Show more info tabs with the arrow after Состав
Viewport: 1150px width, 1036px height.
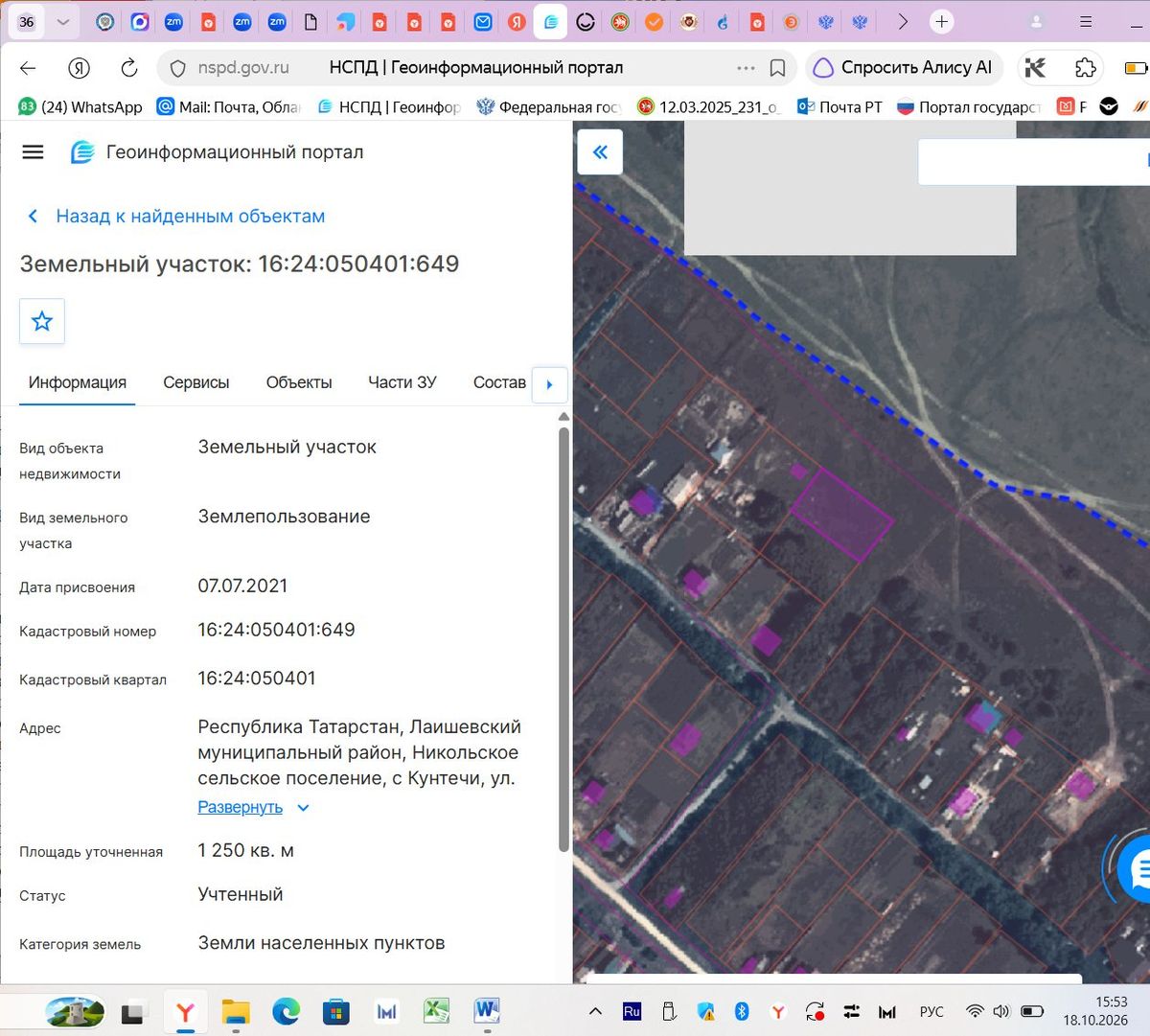point(549,384)
